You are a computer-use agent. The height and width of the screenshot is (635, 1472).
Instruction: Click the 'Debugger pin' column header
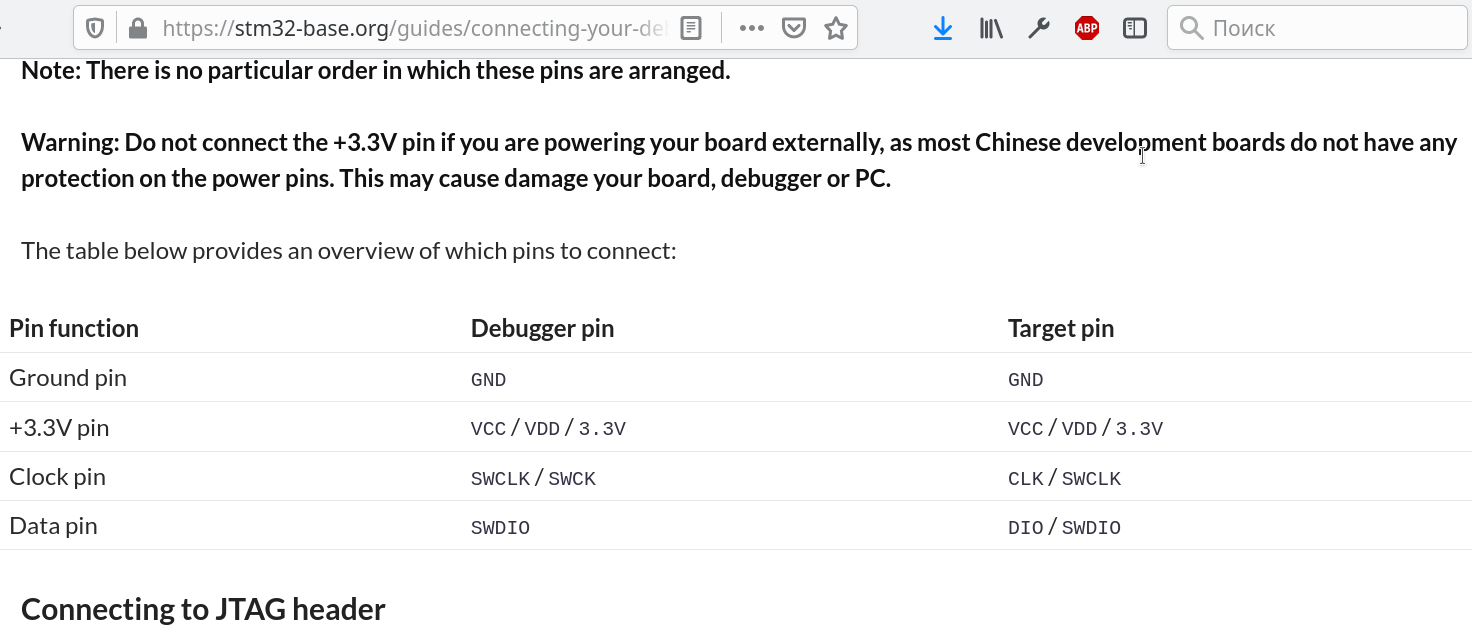pyautogui.click(x=542, y=328)
